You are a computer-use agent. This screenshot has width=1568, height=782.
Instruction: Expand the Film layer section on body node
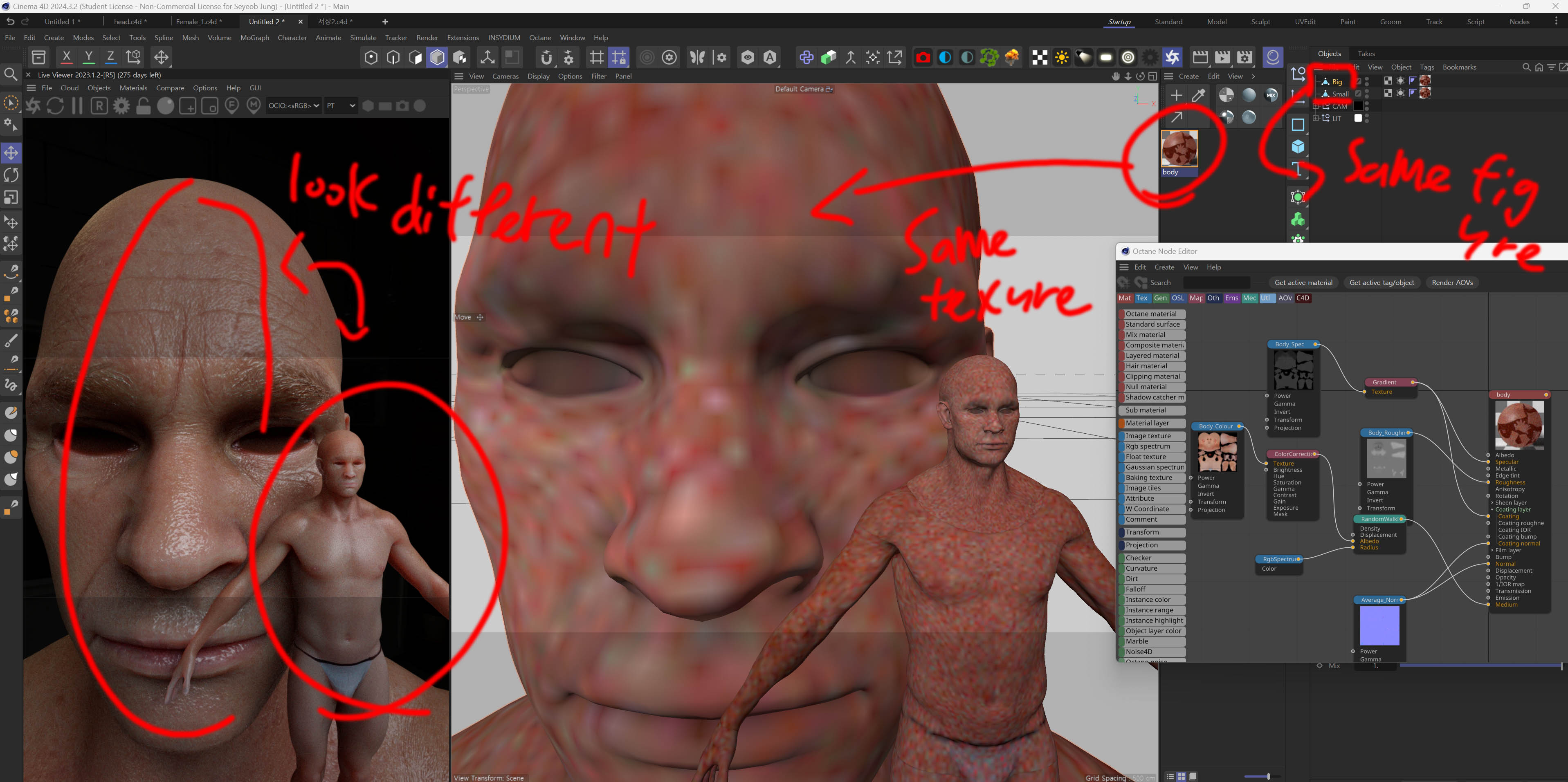pyautogui.click(x=1492, y=550)
